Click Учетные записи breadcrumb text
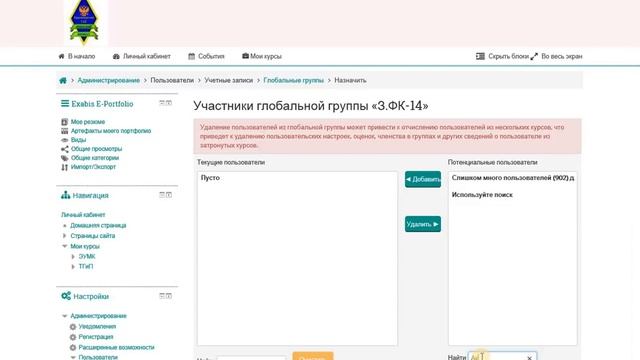 [x=229, y=80]
